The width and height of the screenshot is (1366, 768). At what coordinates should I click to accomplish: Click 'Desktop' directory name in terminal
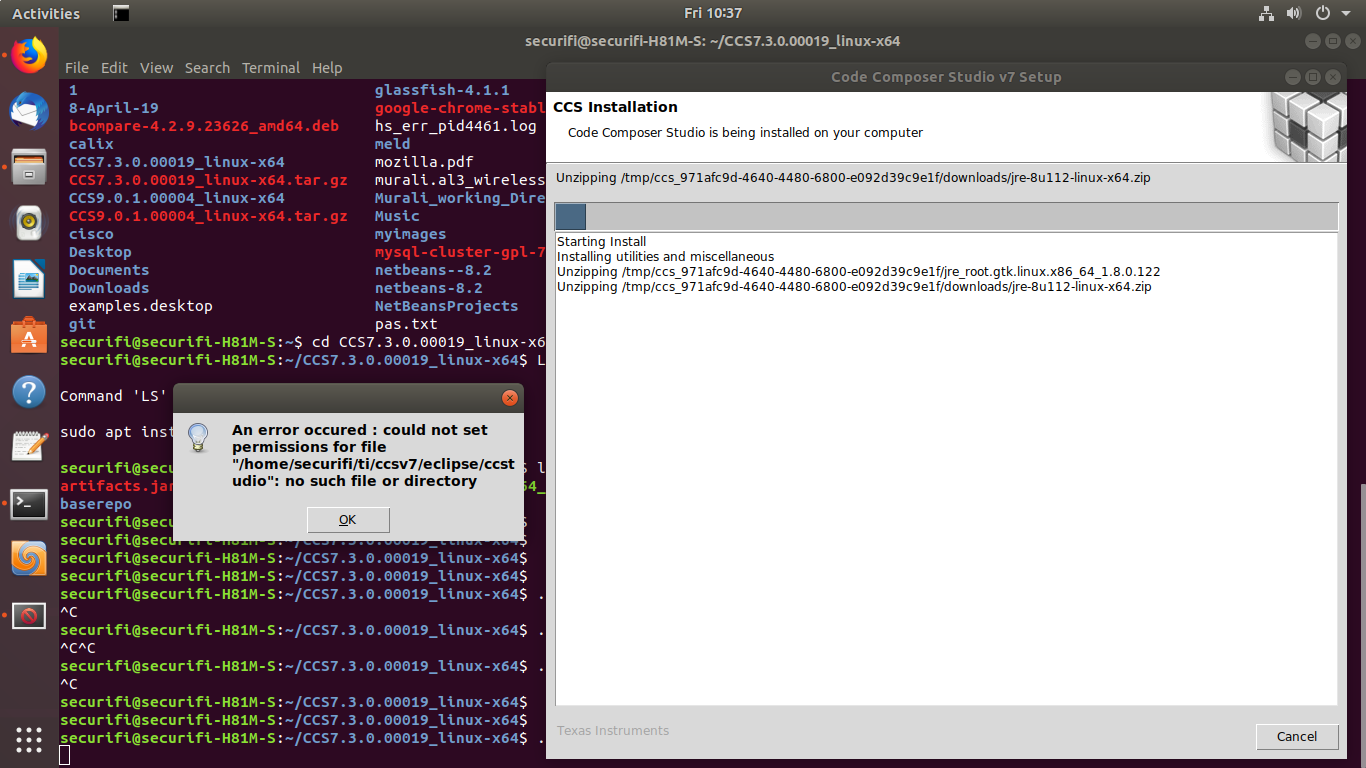pyautogui.click(x=100, y=252)
